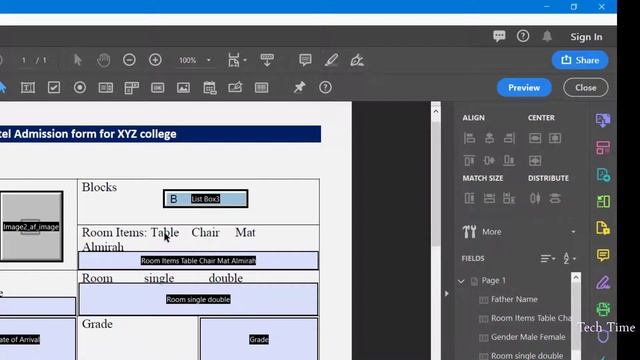Click fields list scroll up arrow
The width and height of the screenshot is (640, 360).
(576, 278)
